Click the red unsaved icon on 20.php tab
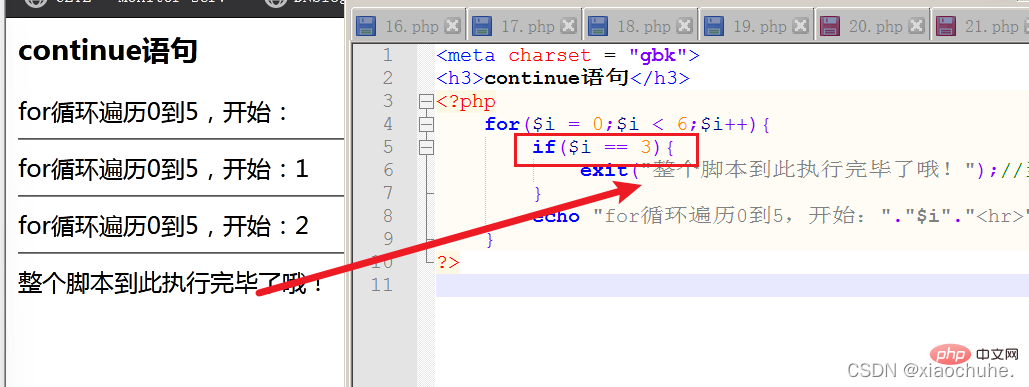This screenshot has width=1029, height=387. [x=830, y=26]
